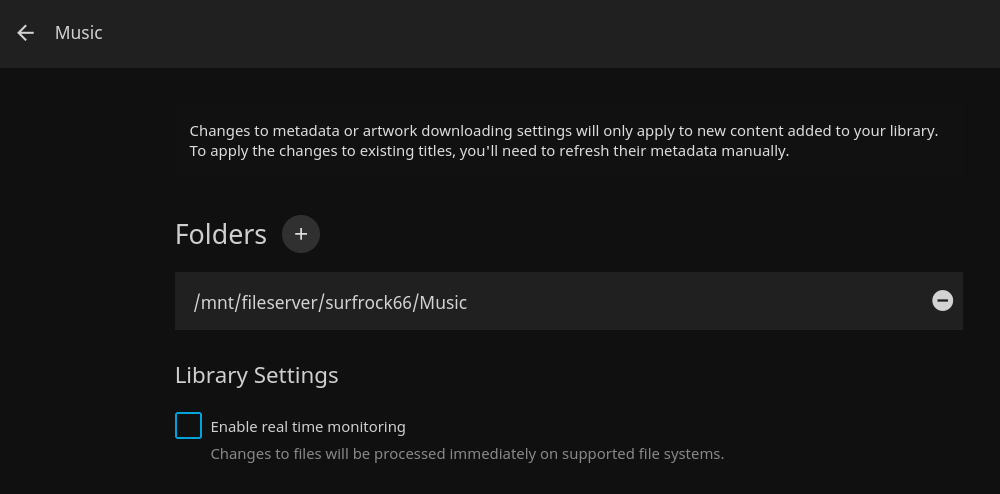Click "Music" at end of folder path

[x=443, y=302]
